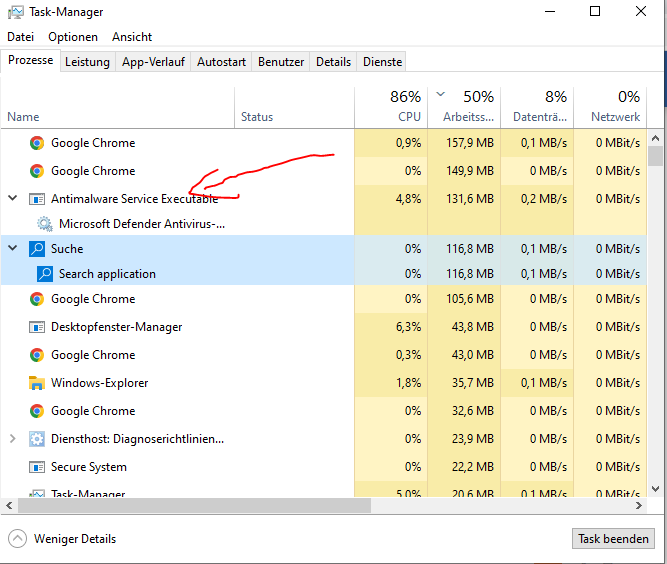Click the Microsoft Defender Antivirus gear icon
Image resolution: width=667 pixels, height=564 pixels.
tap(45, 224)
